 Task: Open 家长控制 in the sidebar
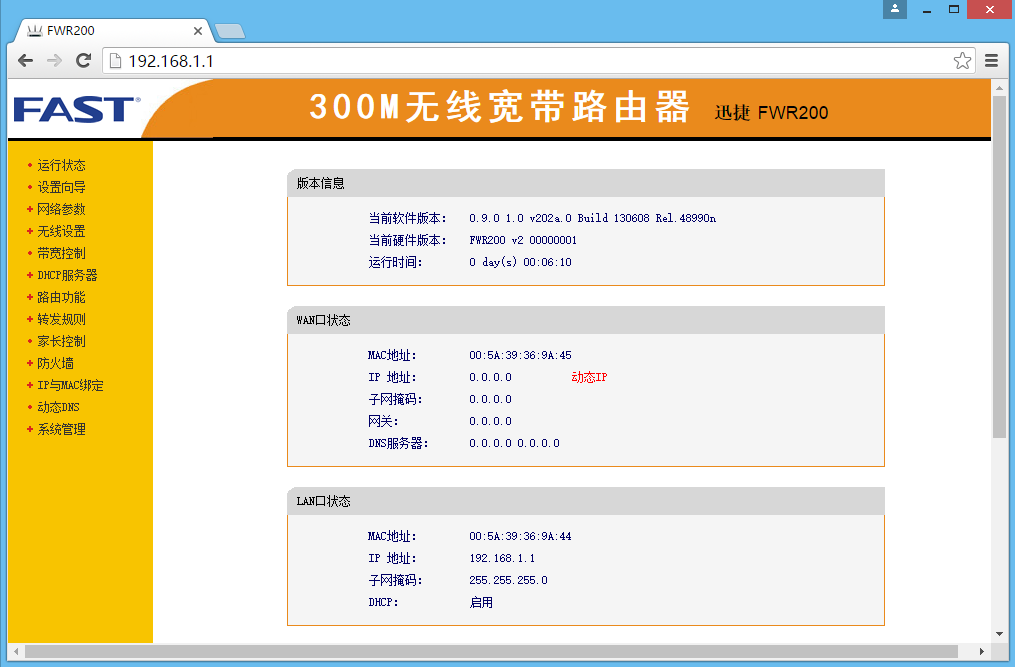point(61,341)
